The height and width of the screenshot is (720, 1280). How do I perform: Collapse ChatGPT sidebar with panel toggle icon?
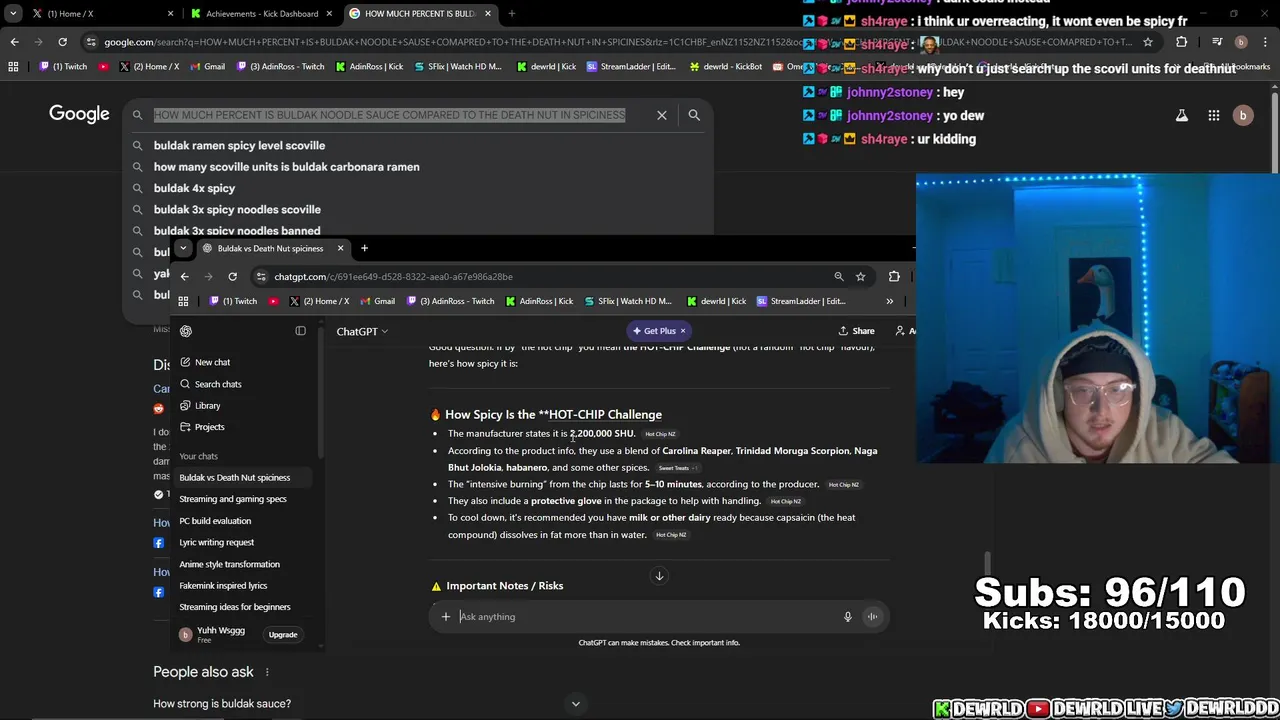300,331
